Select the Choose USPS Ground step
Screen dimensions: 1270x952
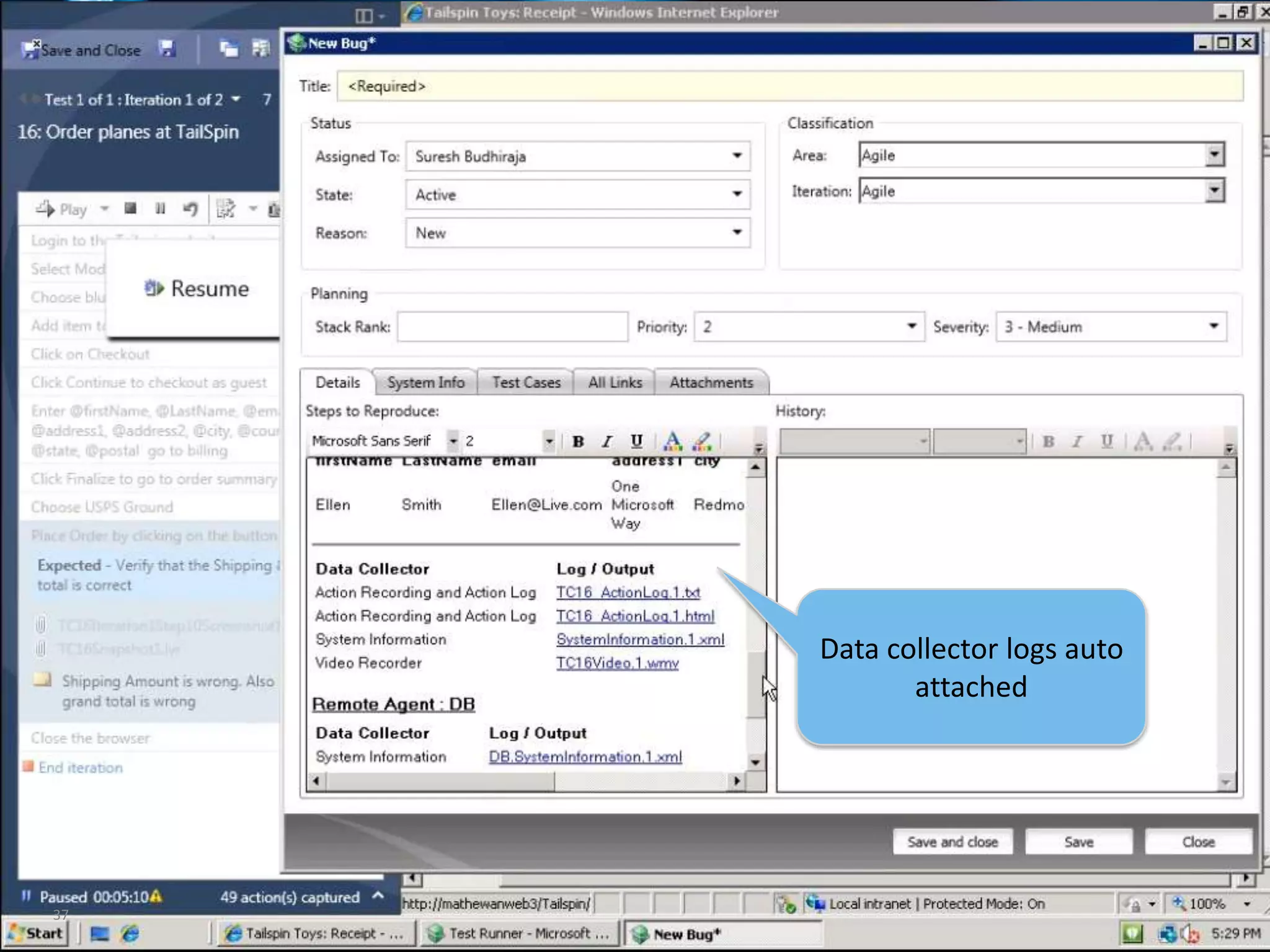tap(102, 507)
